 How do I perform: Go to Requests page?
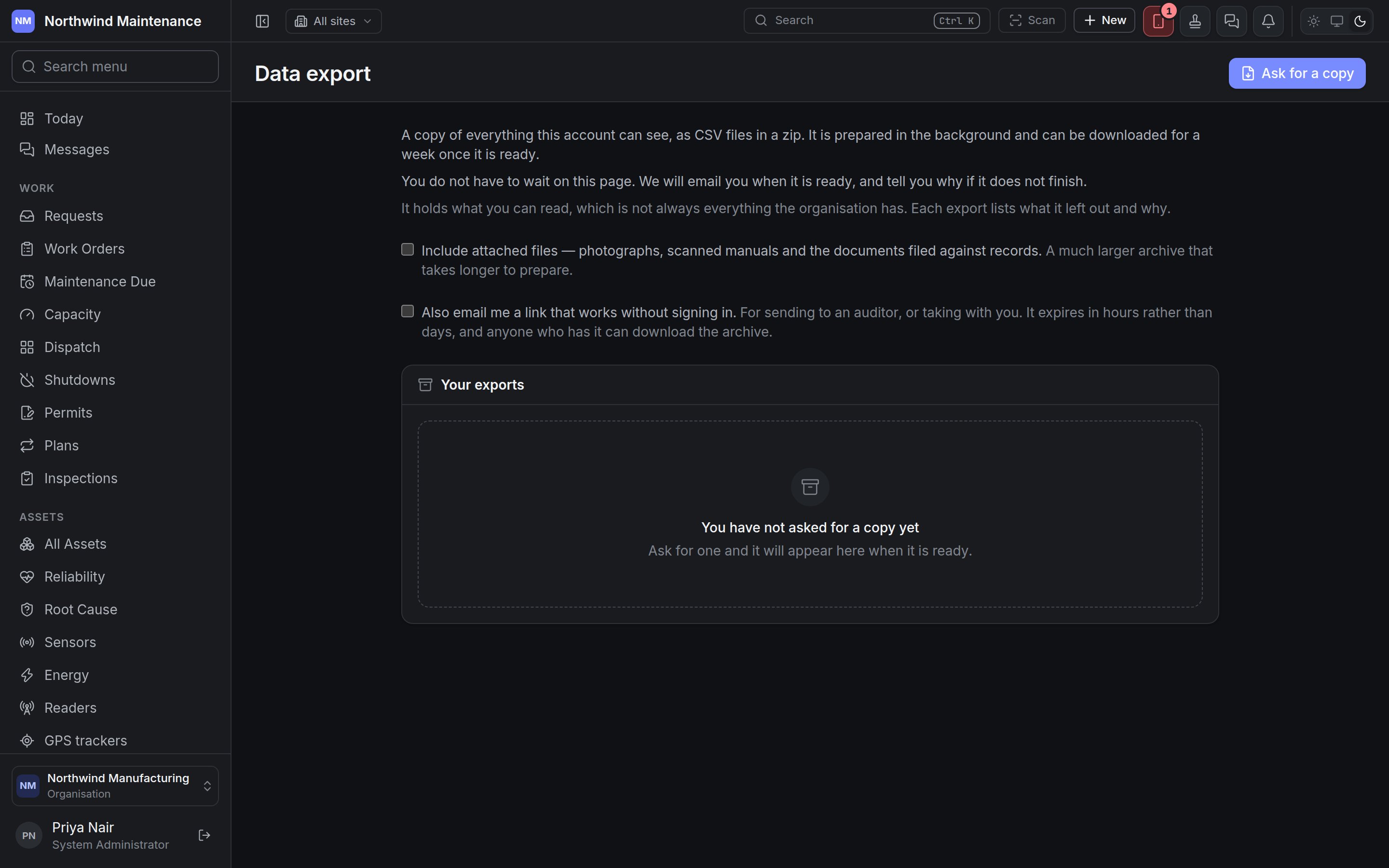coord(115,217)
